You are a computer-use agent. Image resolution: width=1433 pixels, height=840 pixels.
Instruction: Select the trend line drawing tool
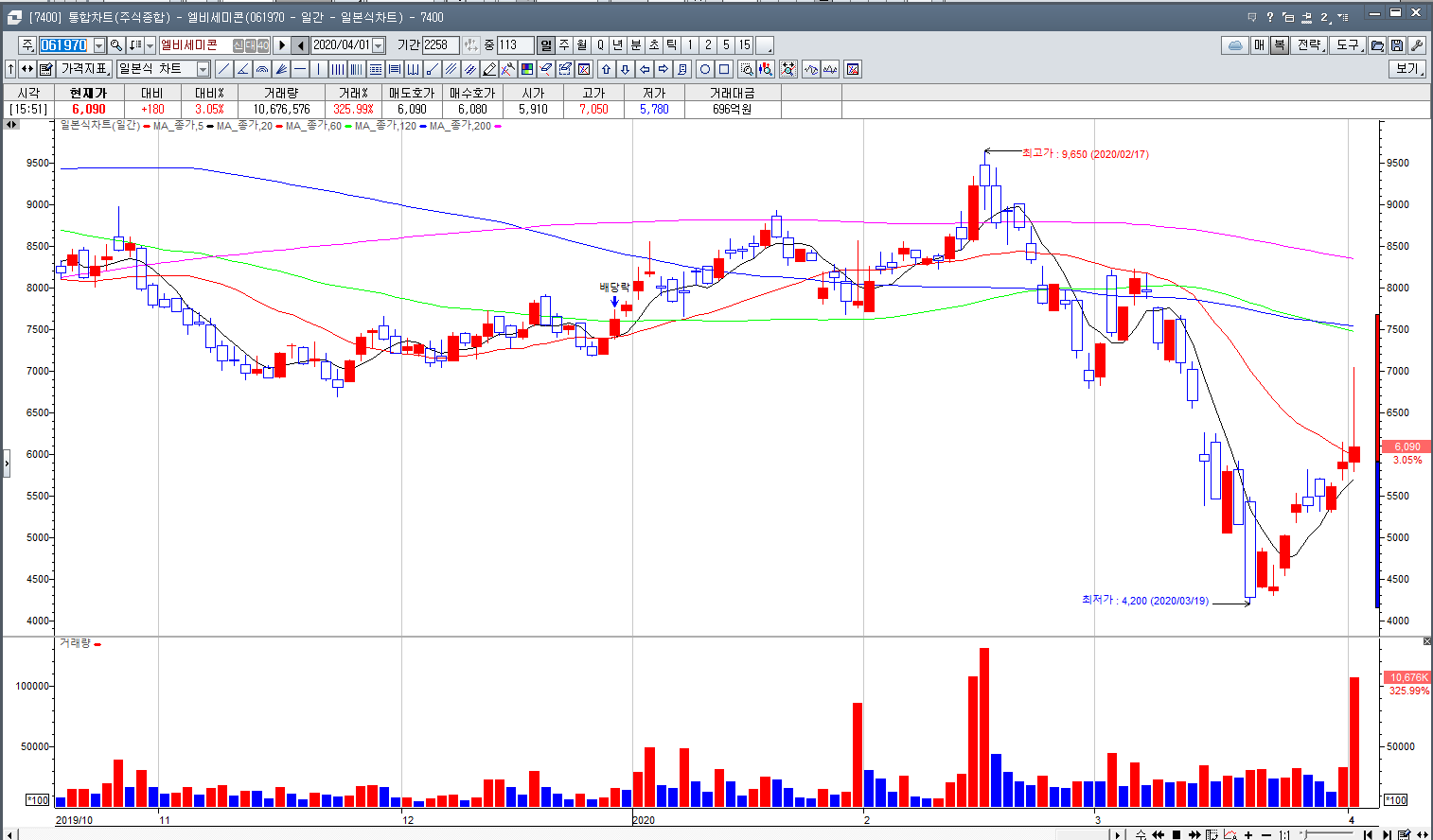click(224, 69)
